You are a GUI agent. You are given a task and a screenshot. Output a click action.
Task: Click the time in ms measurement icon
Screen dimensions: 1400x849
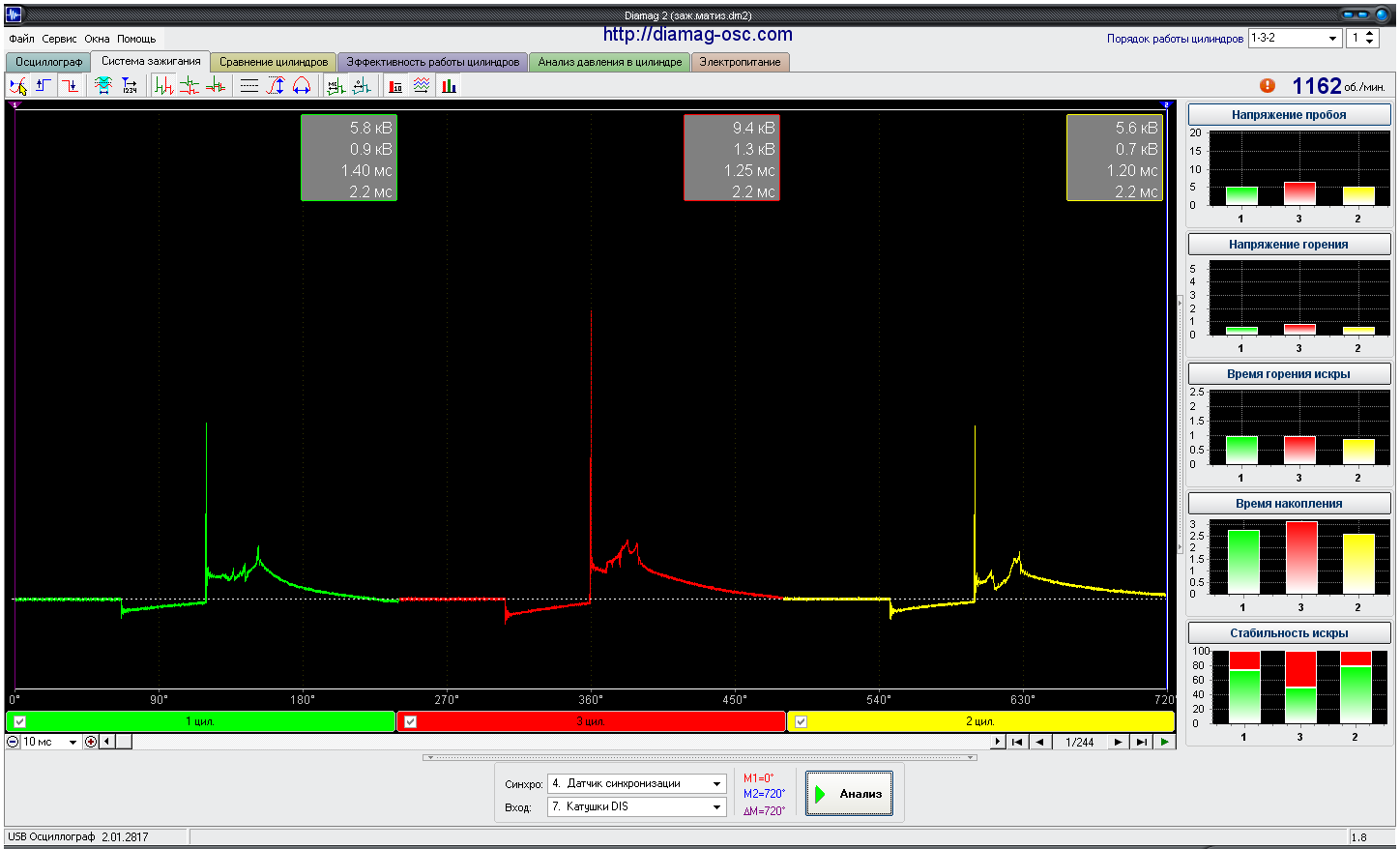[x=335, y=86]
